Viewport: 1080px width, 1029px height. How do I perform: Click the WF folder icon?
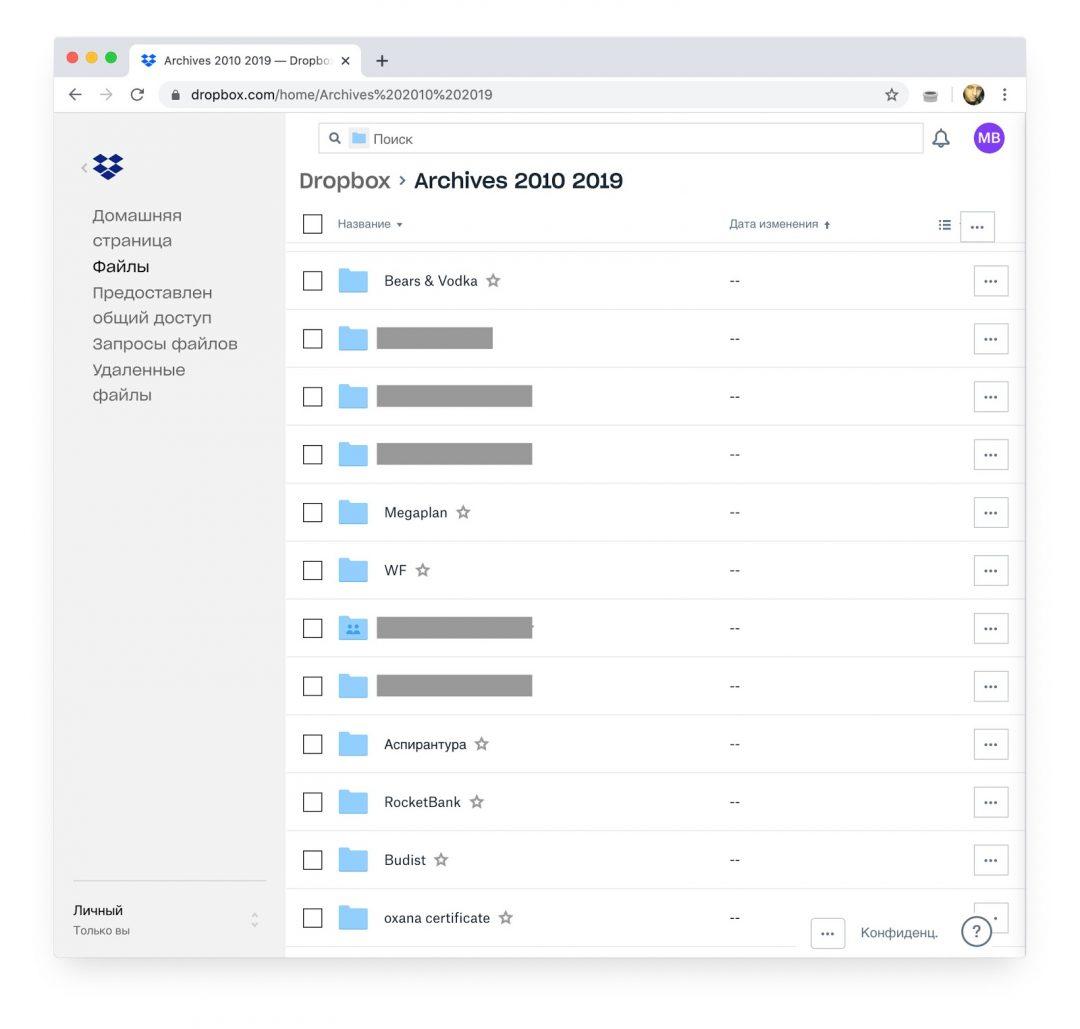click(x=353, y=570)
